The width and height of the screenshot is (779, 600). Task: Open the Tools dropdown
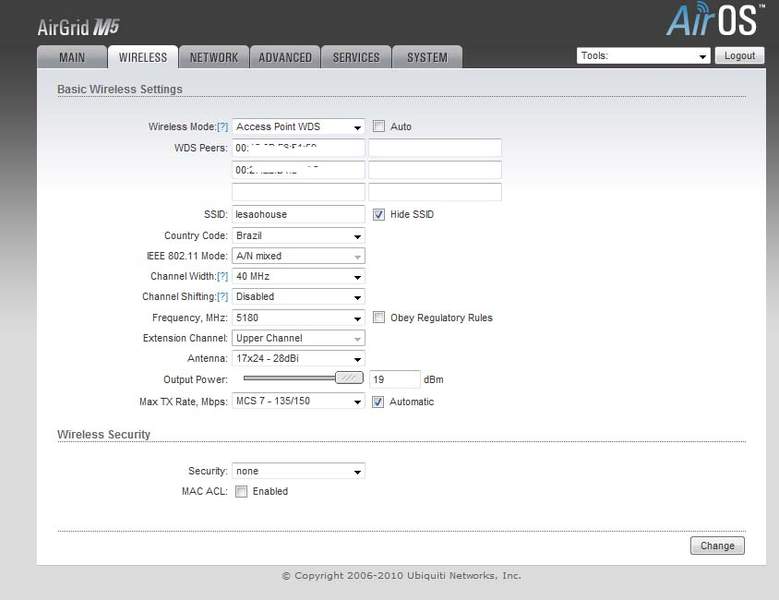pos(643,56)
